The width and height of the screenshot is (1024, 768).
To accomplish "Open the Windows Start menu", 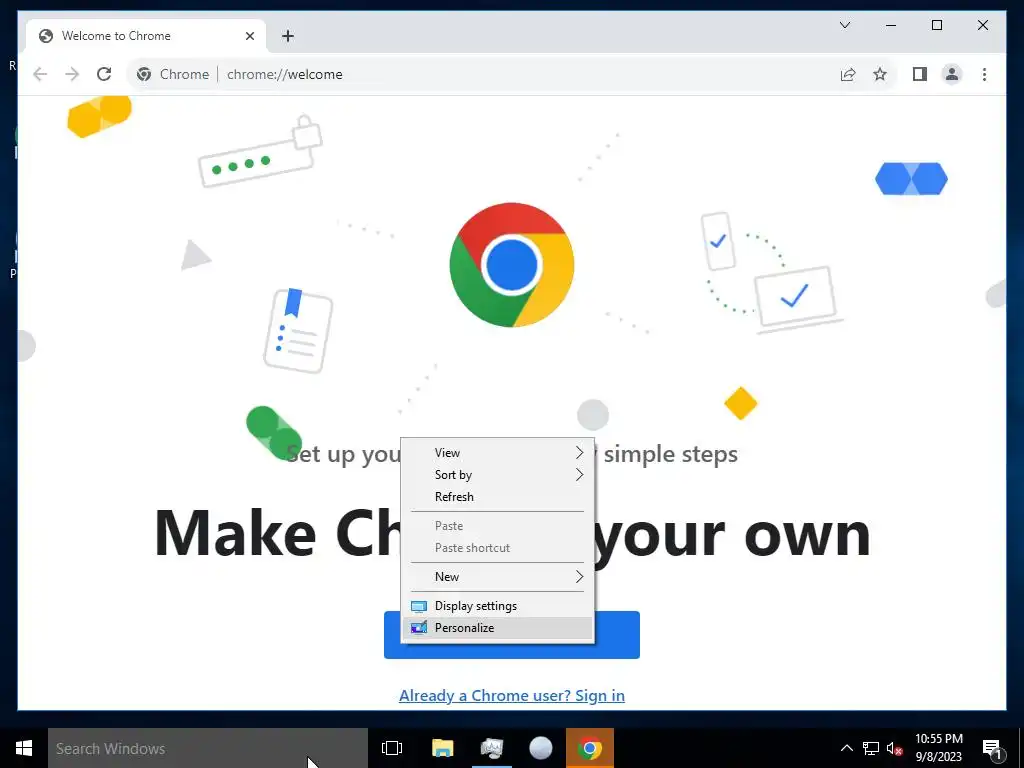I will [x=24, y=748].
